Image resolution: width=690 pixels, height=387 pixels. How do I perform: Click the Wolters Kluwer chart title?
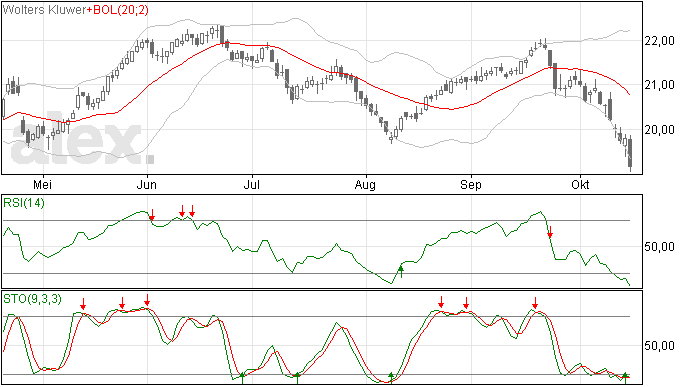point(44,10)
